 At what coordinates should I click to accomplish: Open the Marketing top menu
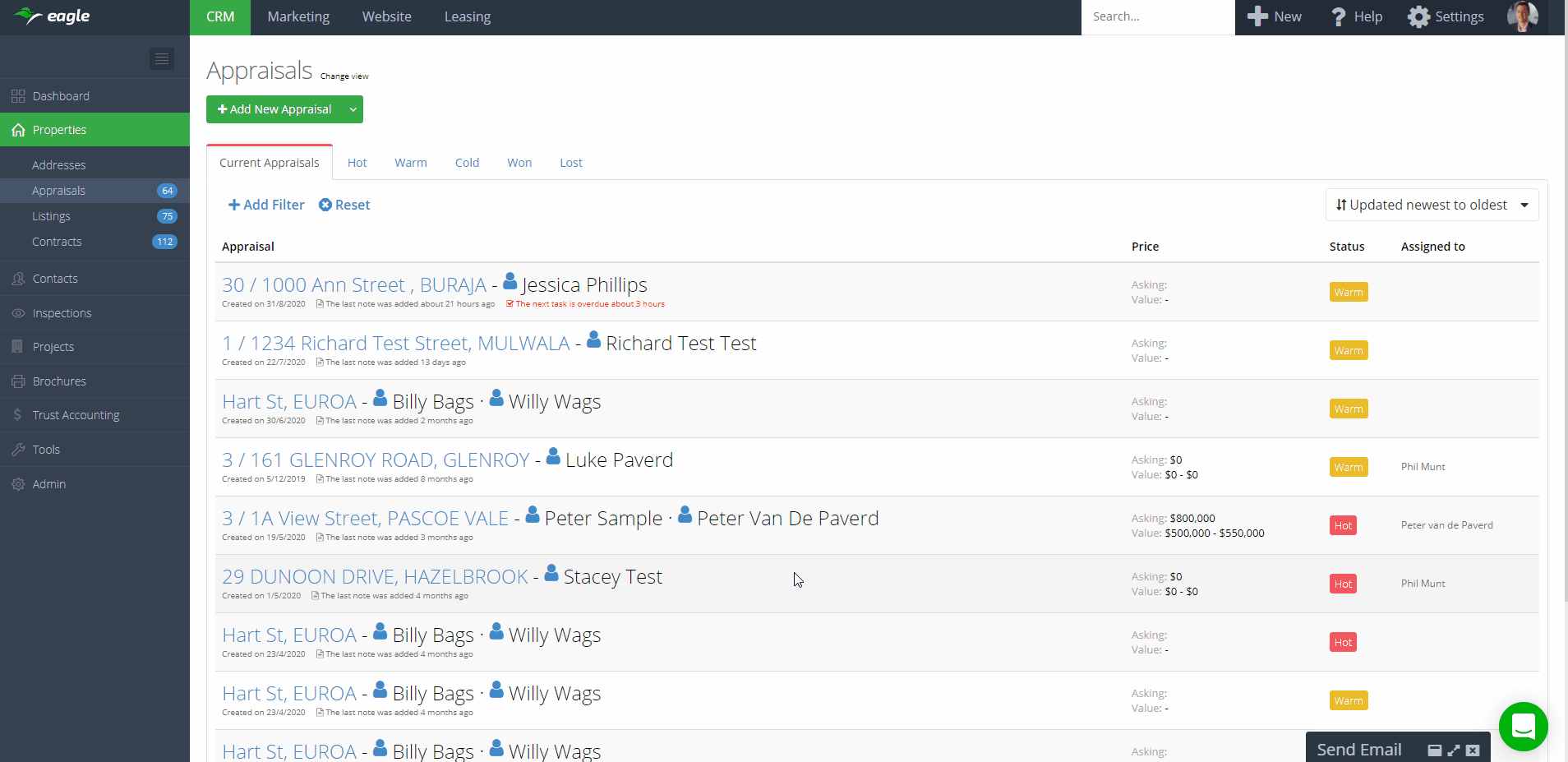(298, 16)
